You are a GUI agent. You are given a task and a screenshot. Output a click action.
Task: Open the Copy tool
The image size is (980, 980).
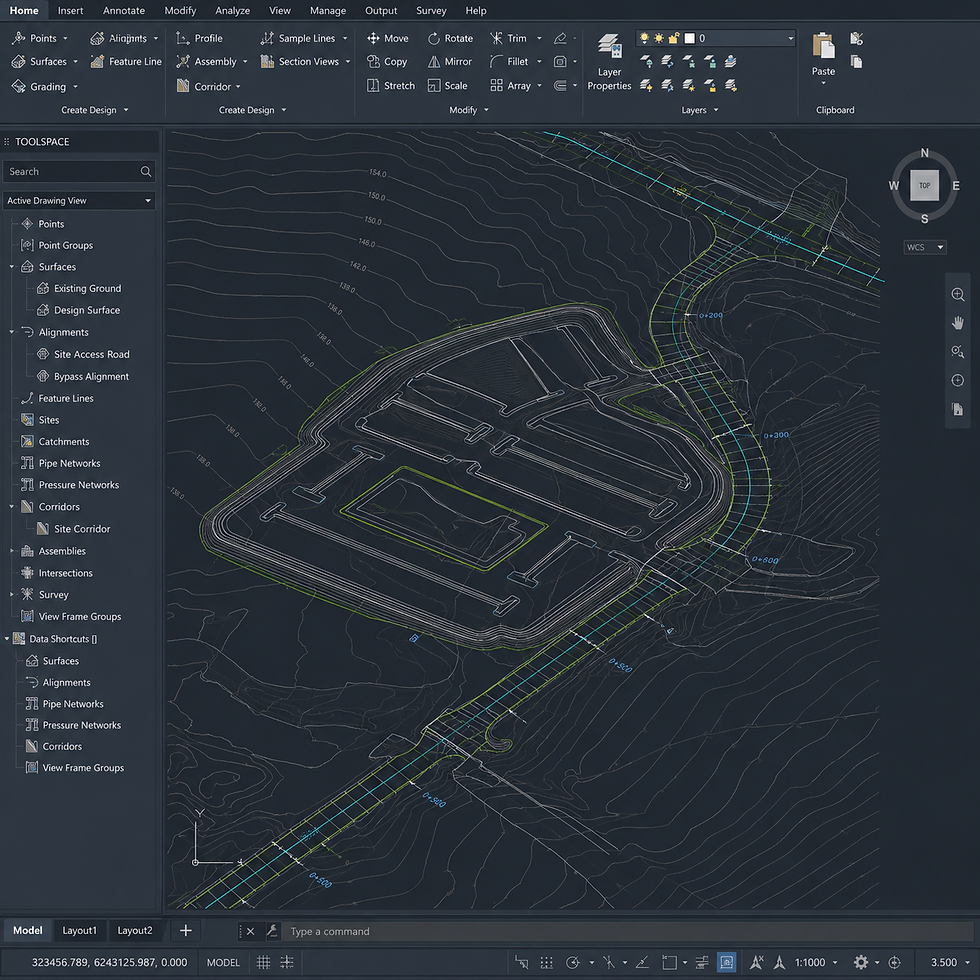click(387, 61)
